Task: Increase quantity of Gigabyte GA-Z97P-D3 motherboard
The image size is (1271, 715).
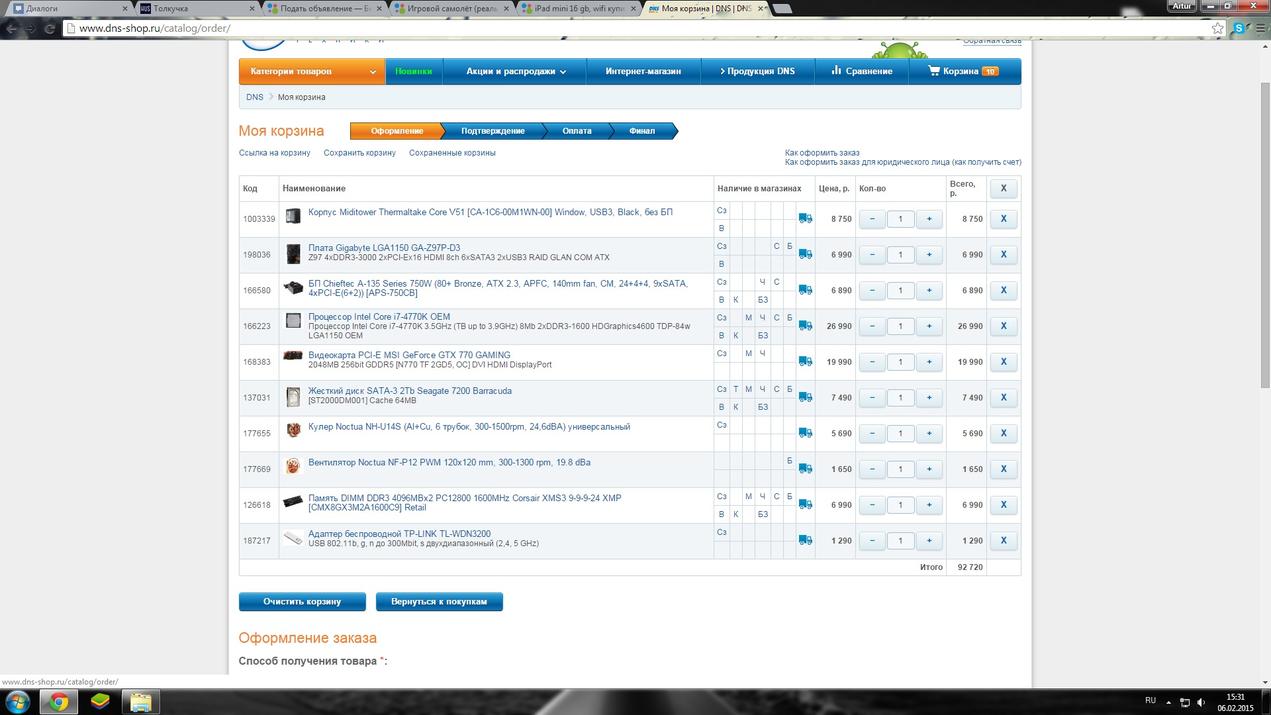Action: (x=929, y=255)
